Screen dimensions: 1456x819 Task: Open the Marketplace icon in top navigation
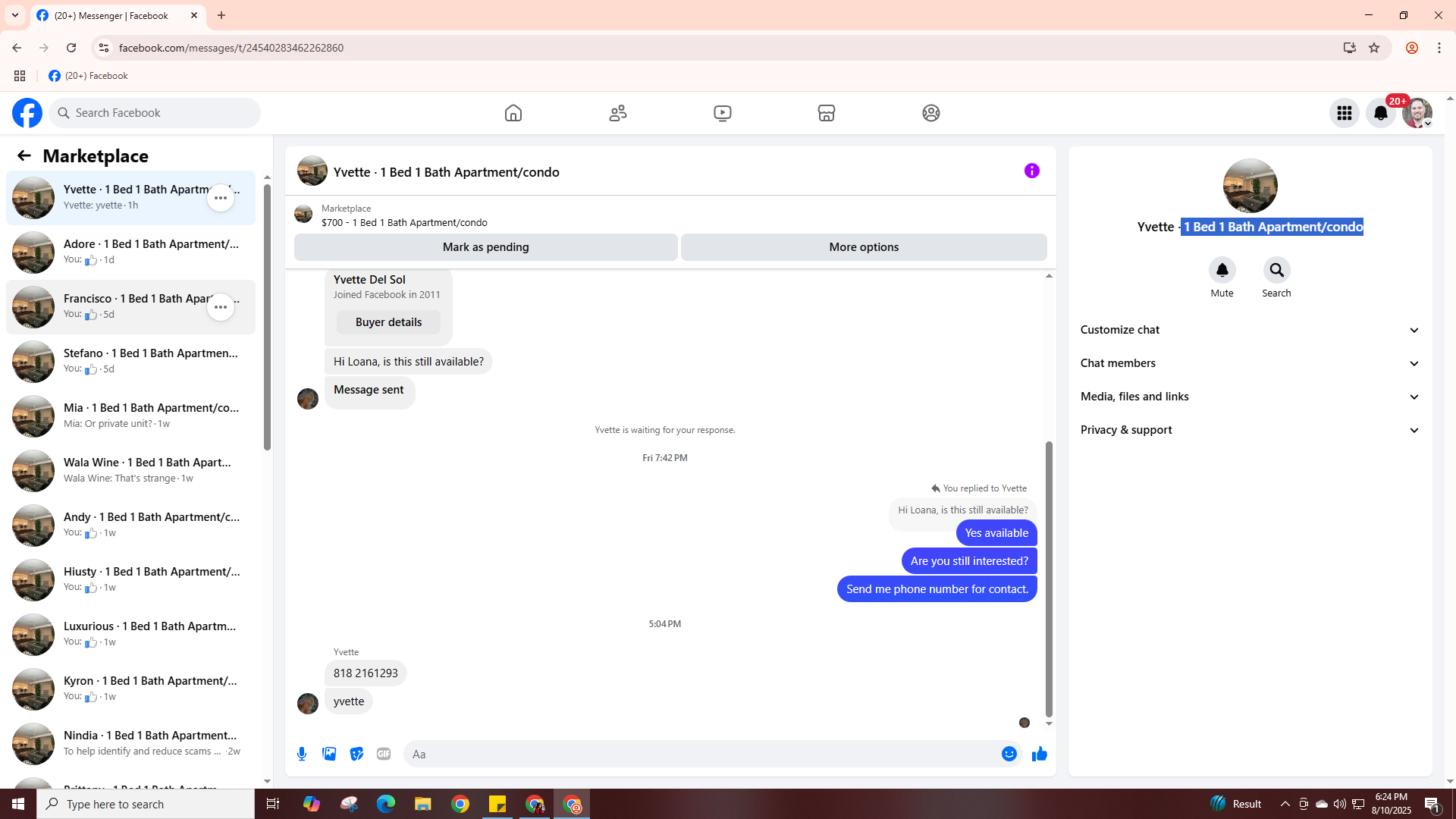pos(826,113)
